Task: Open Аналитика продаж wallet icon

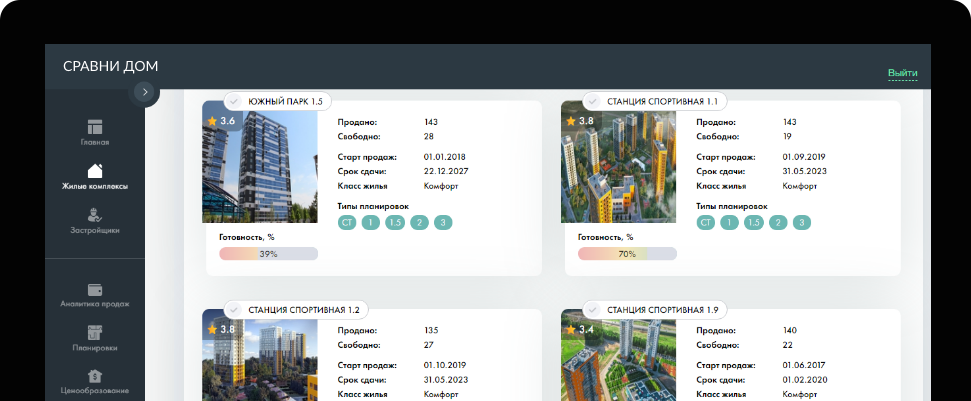Action: [95, 290]
